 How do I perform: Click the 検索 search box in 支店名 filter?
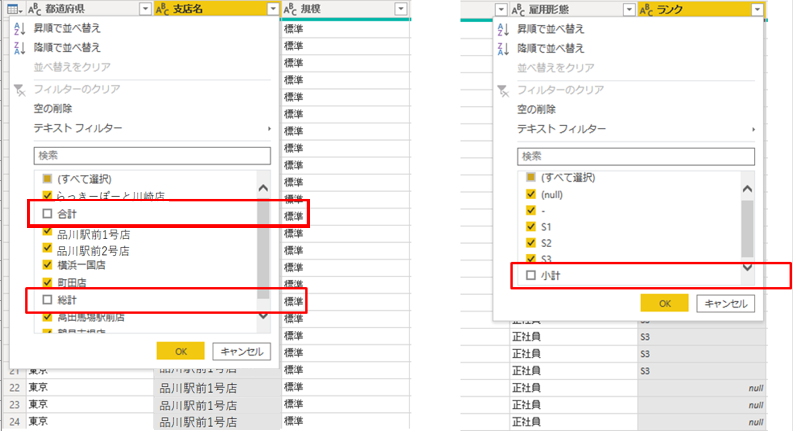tap(152, 156)
